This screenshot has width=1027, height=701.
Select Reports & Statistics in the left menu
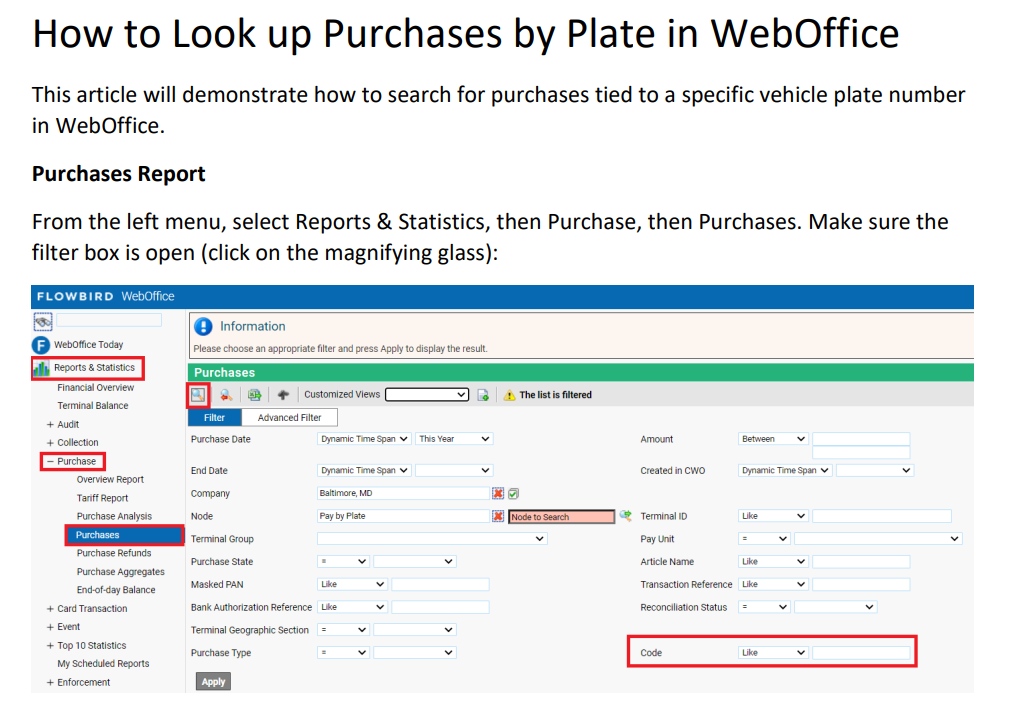click(x=94, y=368)
